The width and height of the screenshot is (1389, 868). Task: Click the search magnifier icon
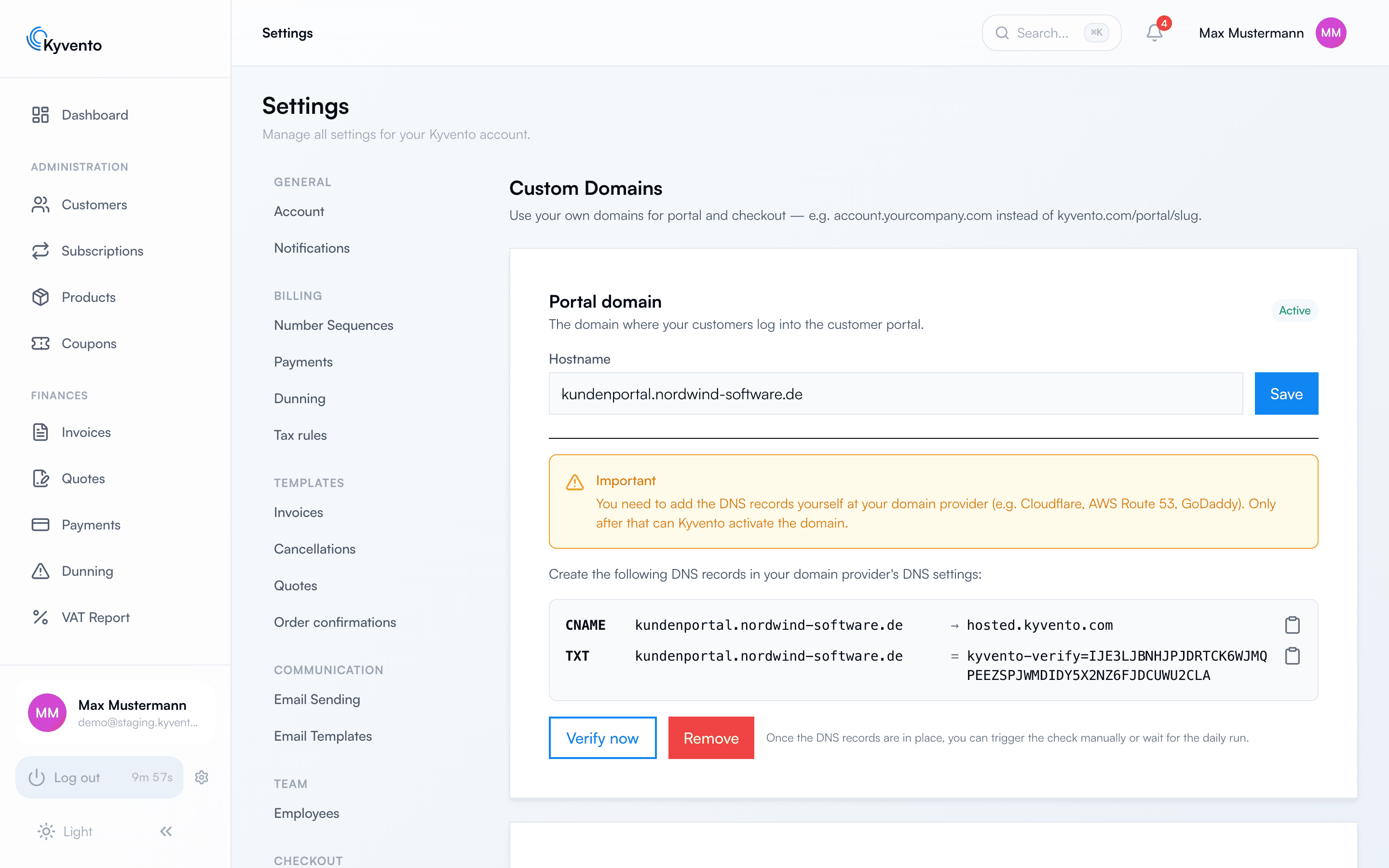1002,33
